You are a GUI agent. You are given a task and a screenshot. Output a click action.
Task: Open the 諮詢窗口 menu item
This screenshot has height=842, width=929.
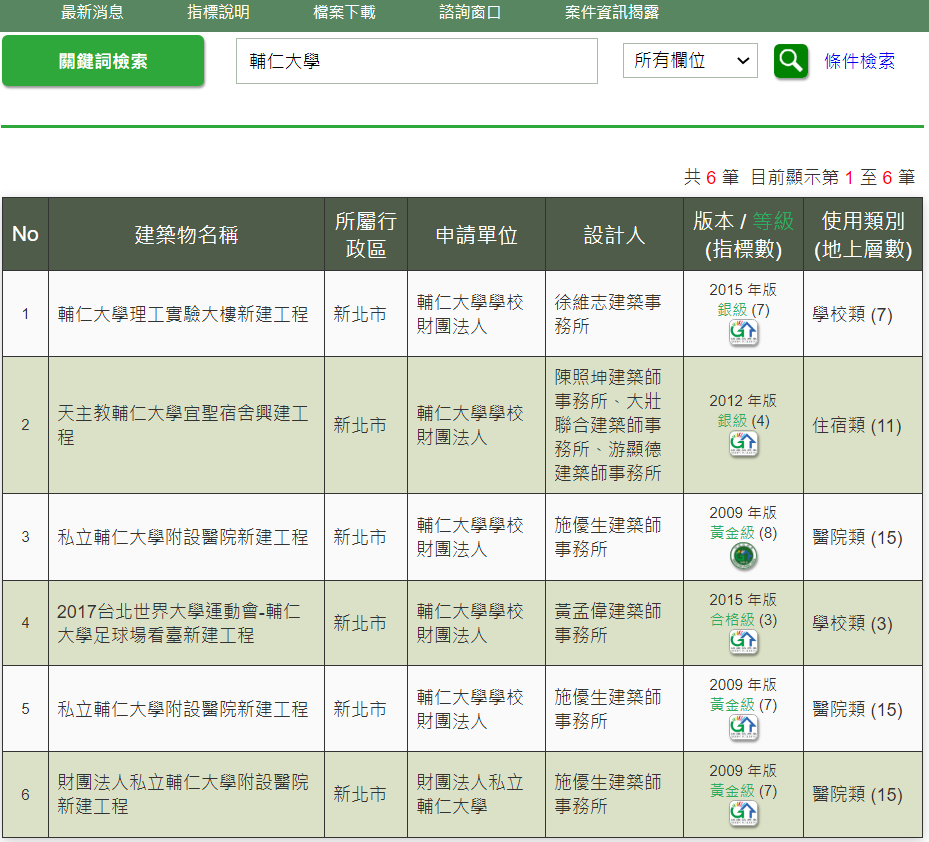[470, 12]
